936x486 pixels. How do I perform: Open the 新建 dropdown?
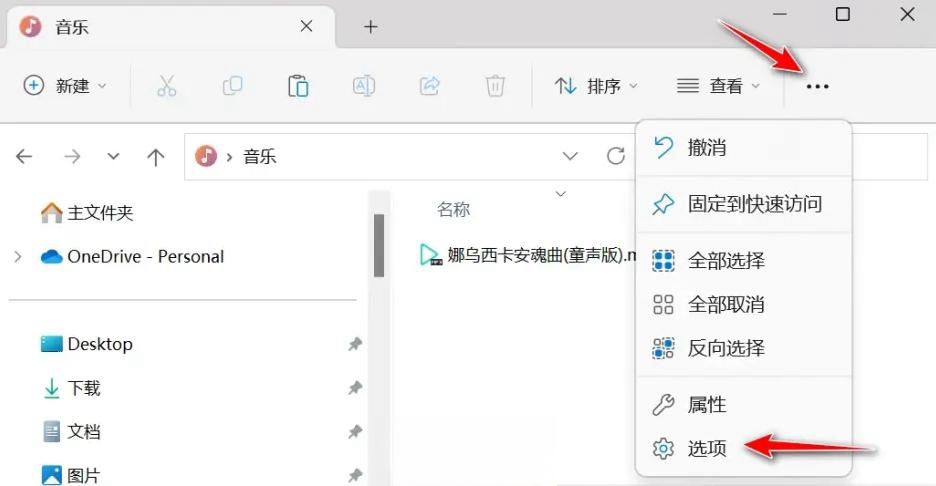point(65,86)
